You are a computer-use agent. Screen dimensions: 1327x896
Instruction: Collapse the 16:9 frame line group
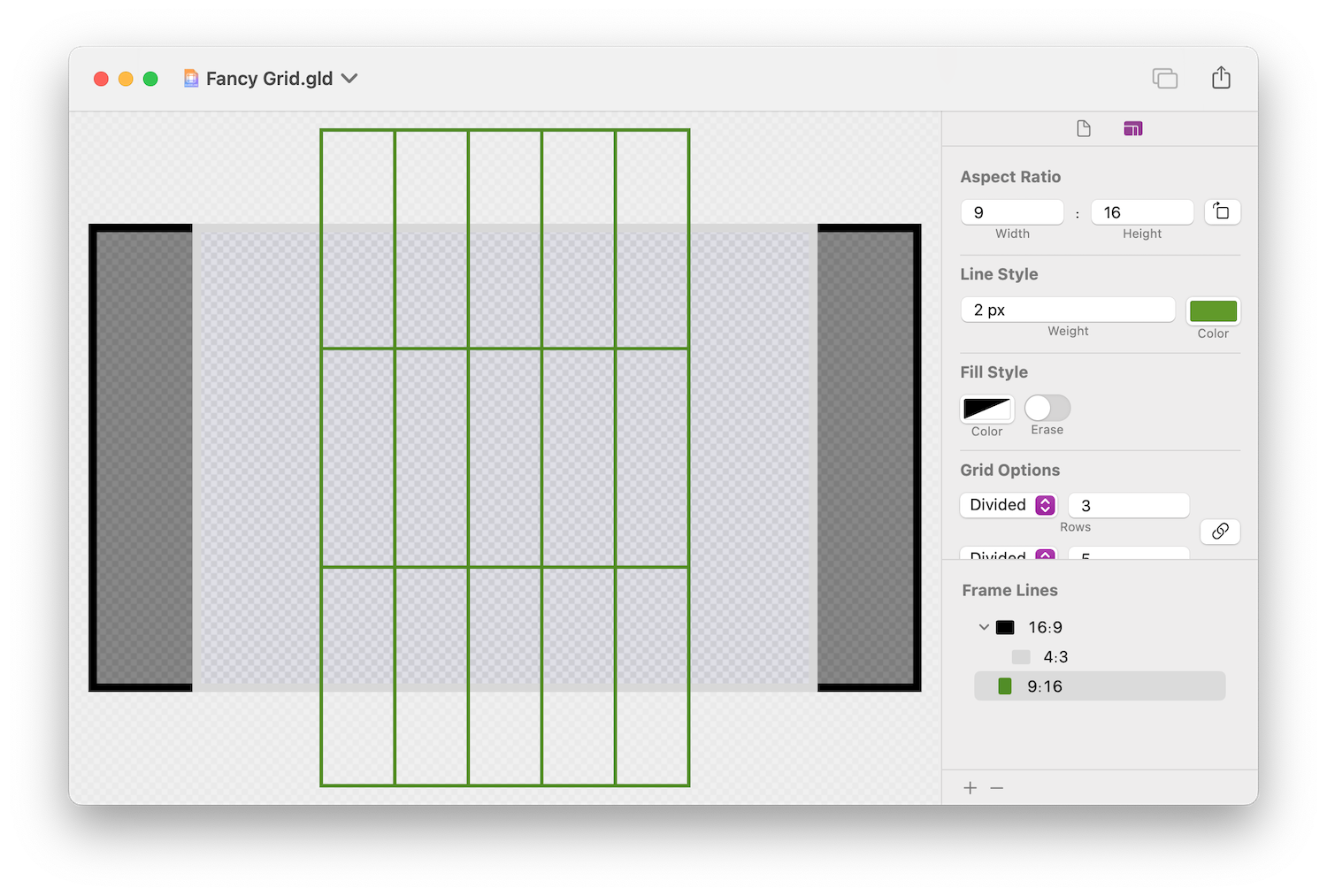pos(984,627)
